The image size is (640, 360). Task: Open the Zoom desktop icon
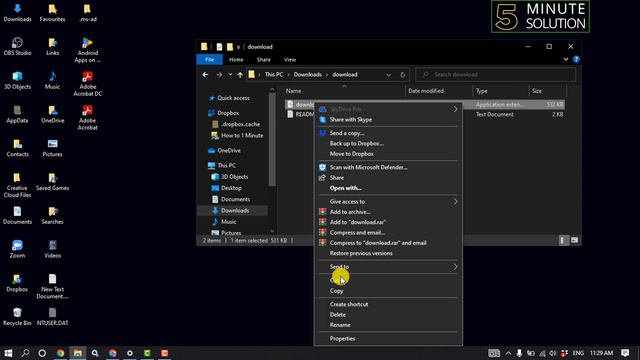click(x=17, y=249)
